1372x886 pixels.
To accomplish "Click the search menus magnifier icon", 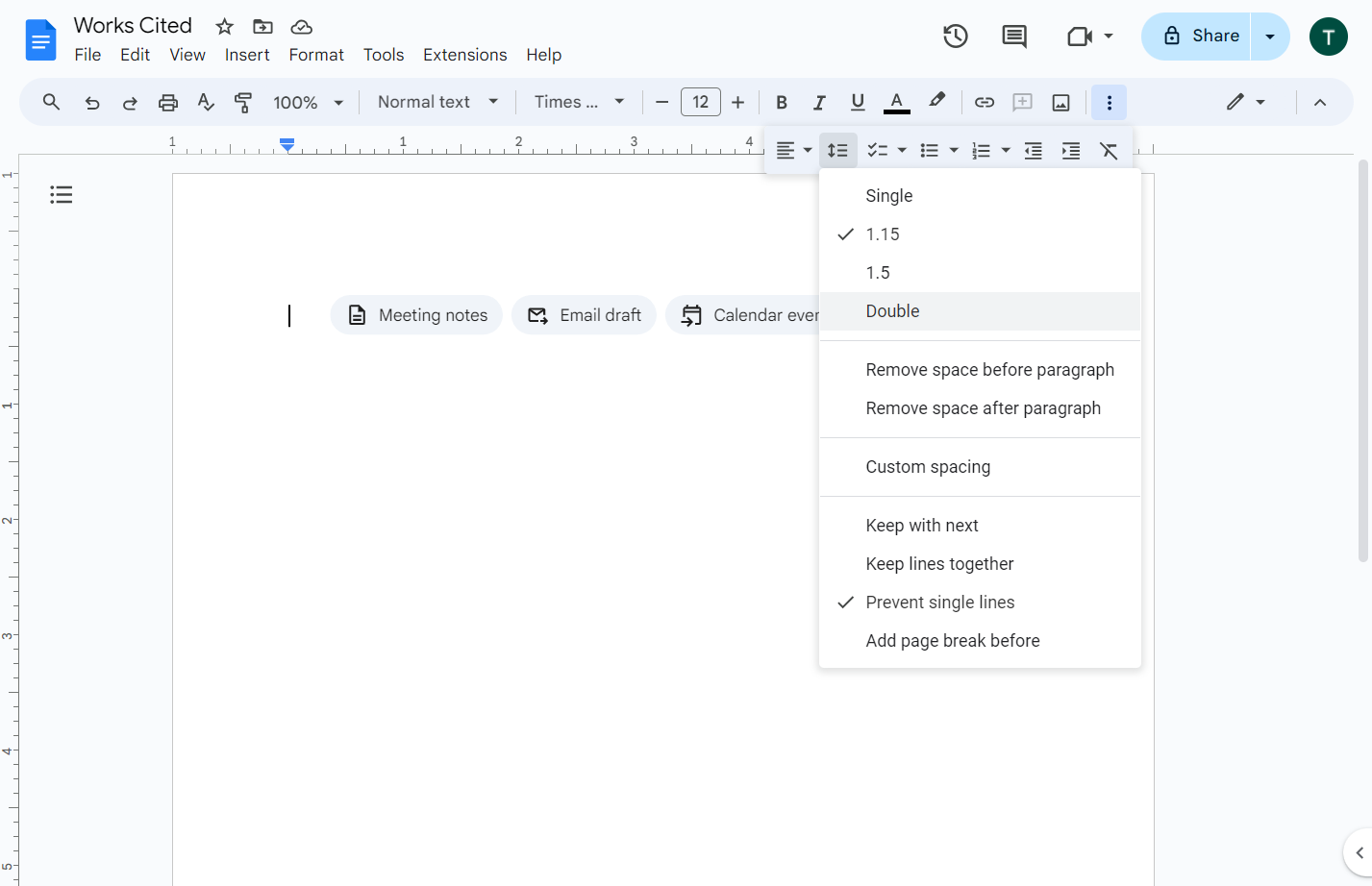I will point(52,102).
